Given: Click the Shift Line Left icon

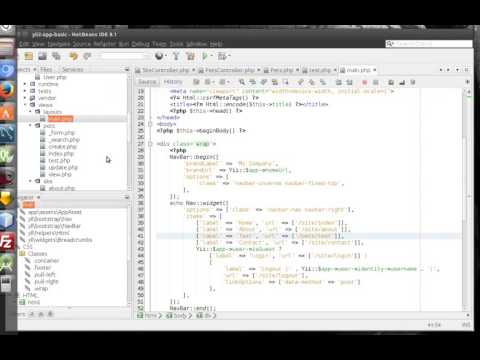Looking at the screenshot, I should coord(338,82).
